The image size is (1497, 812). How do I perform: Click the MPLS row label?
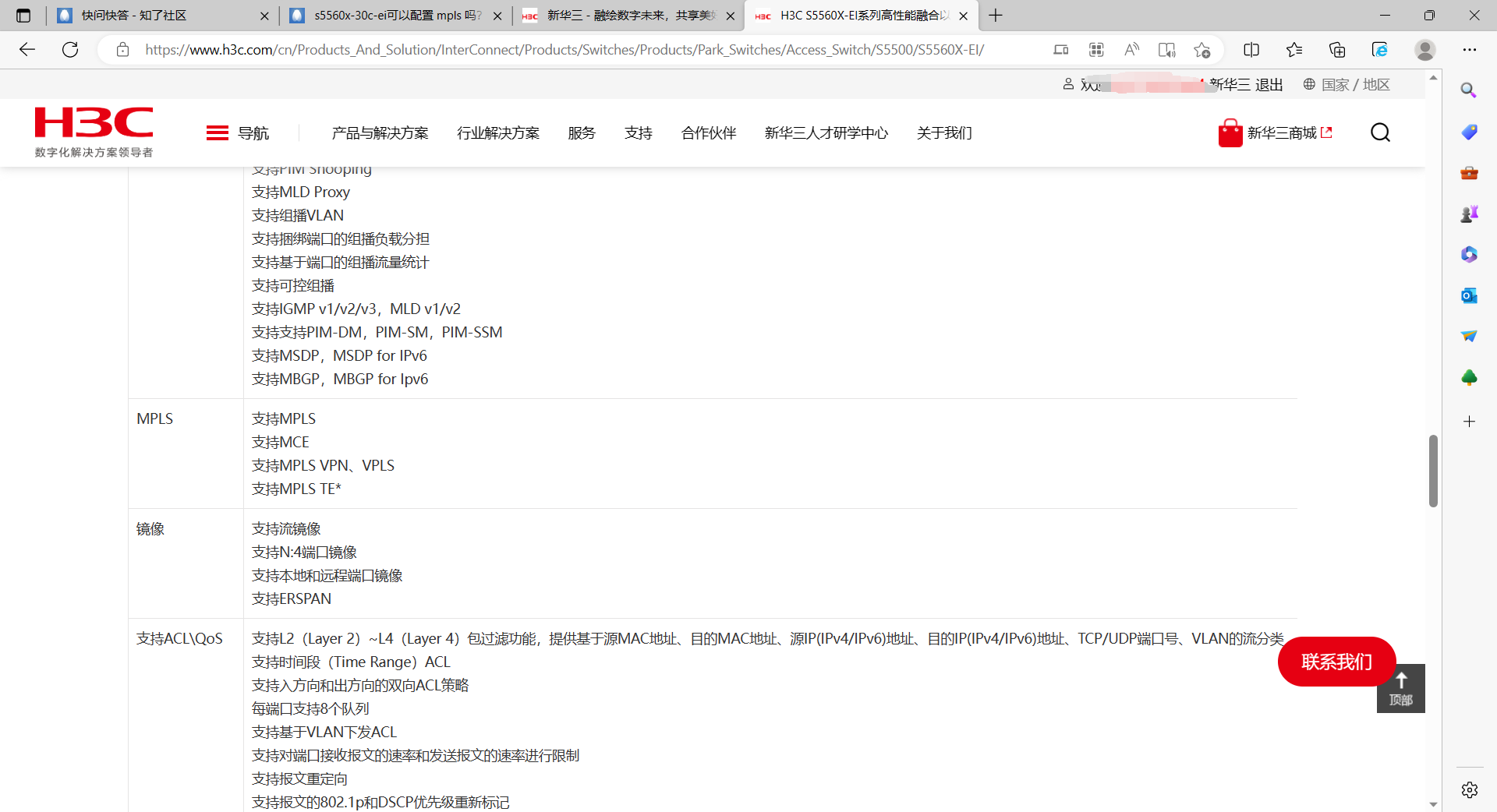[154, 418]
